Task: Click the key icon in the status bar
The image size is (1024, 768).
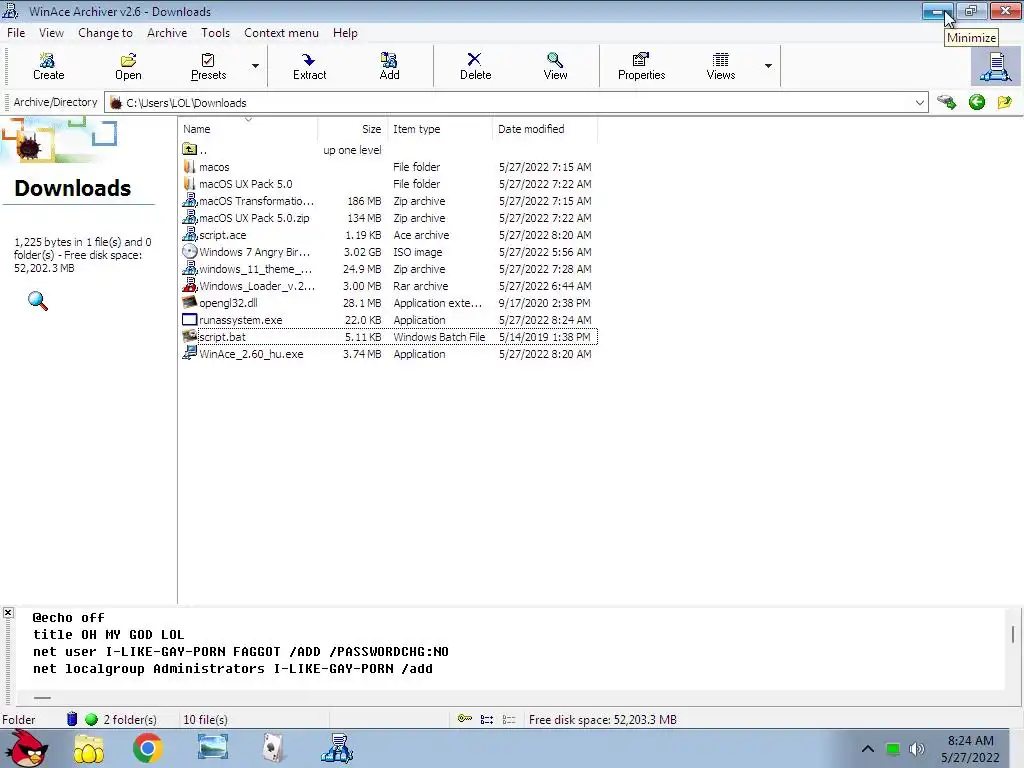Action: click(465, 719)
